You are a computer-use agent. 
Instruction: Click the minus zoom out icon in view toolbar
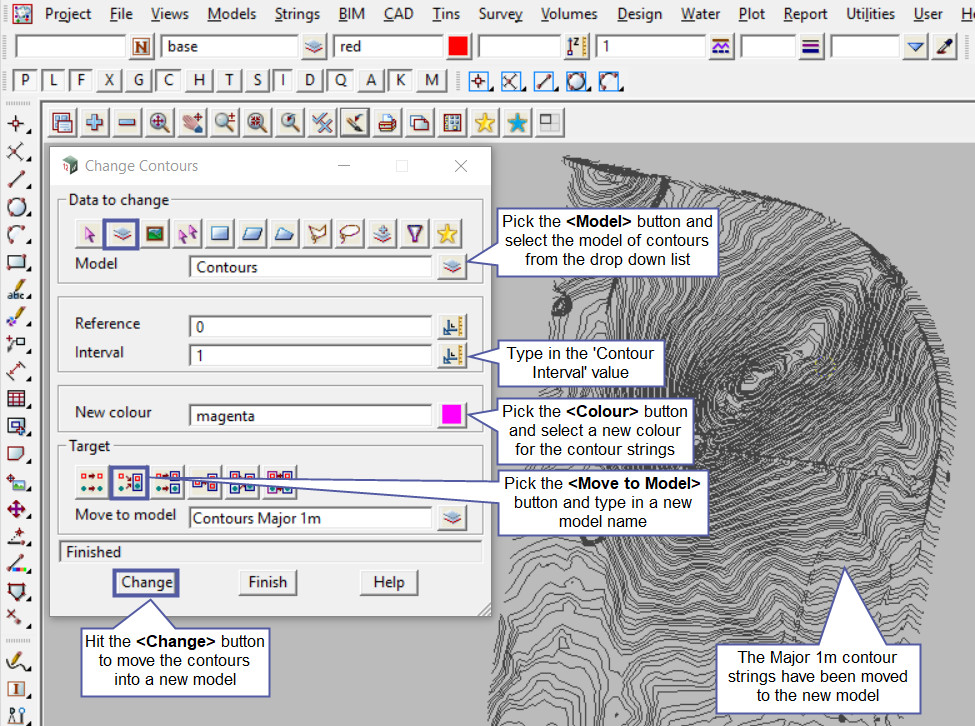[x=127, y=122]
